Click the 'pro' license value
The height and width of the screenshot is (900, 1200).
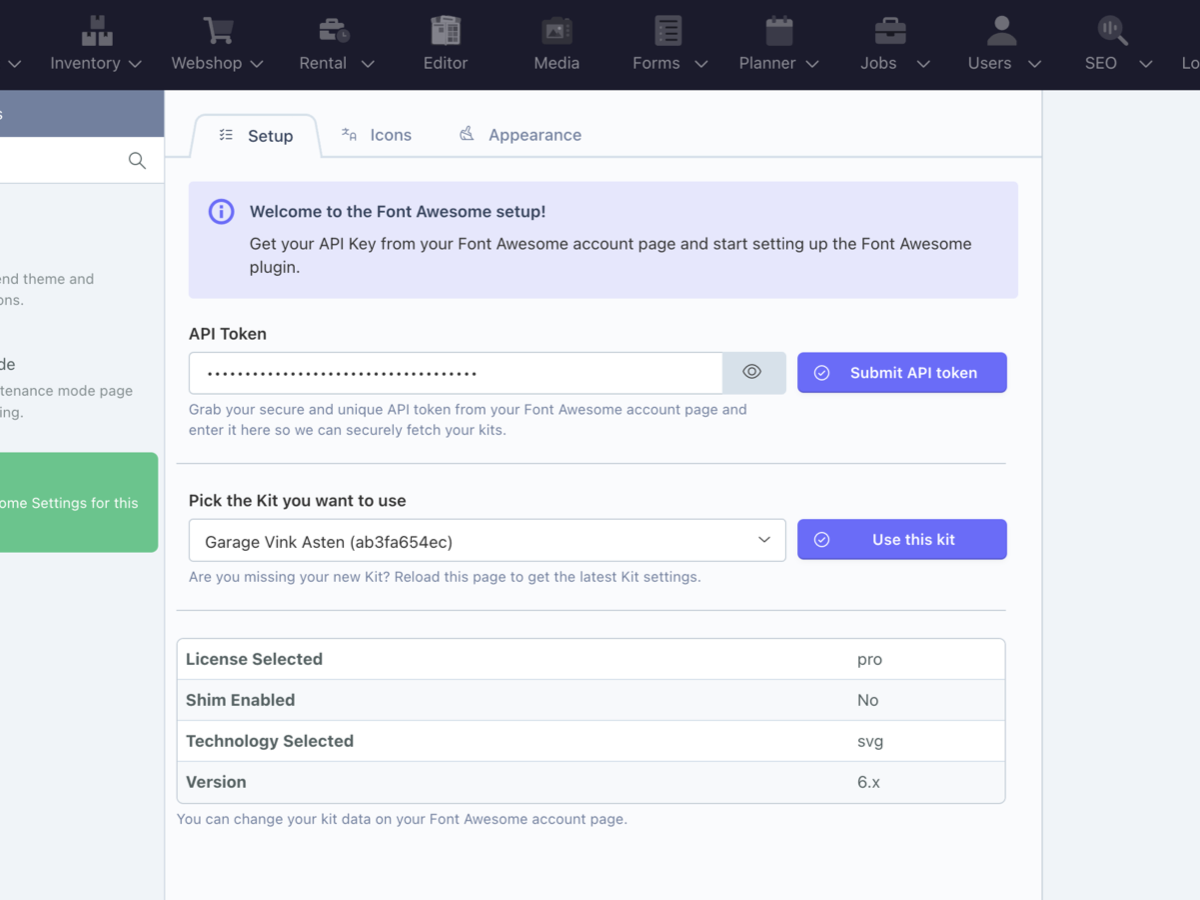pos(869,660)
